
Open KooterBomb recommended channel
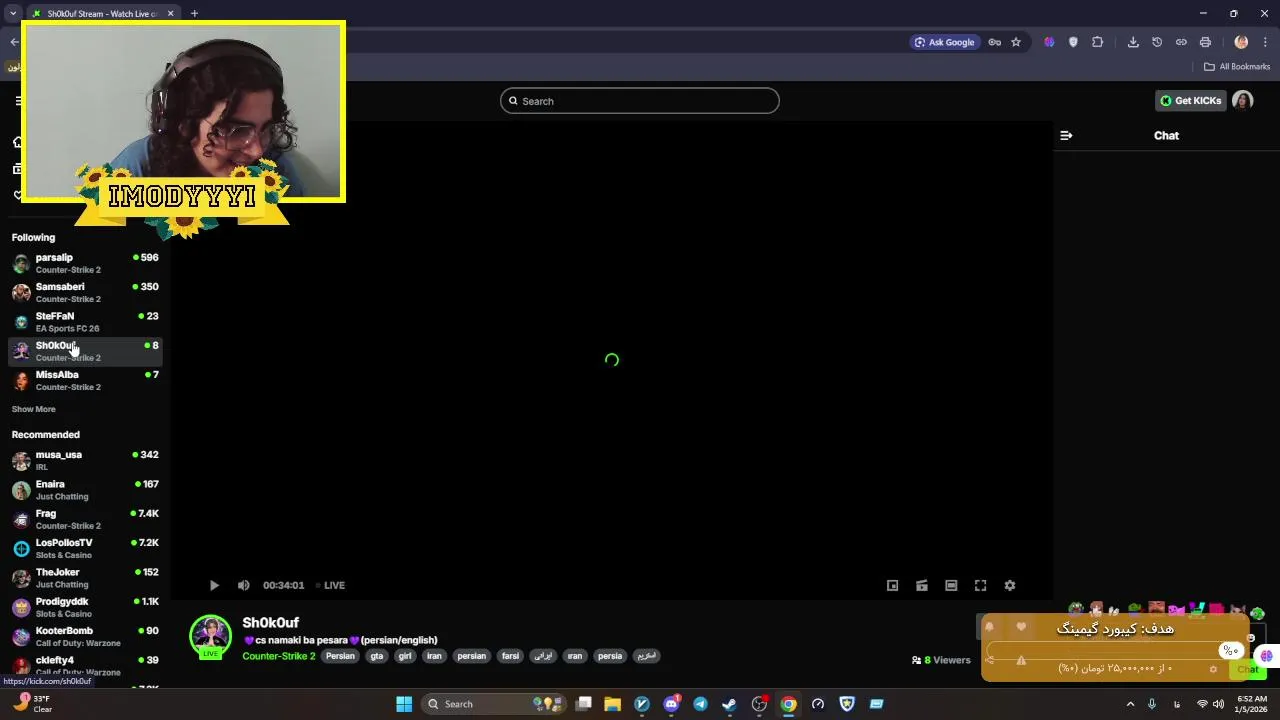point(85,636)
